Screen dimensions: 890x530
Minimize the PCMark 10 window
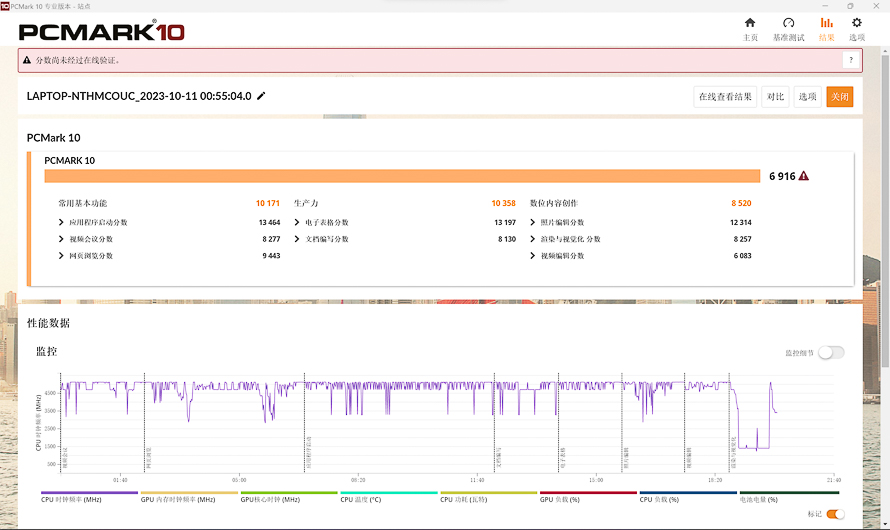[825, 6]
